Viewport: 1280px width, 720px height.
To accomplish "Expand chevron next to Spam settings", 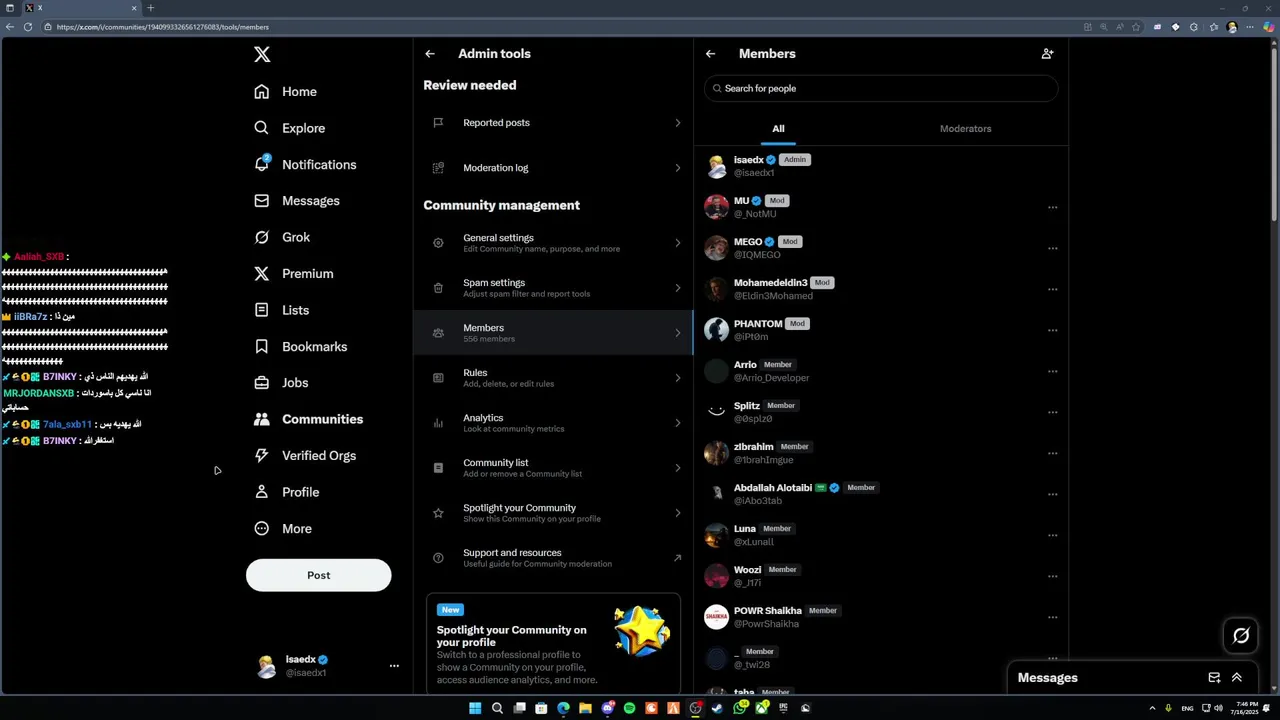I will 677,288.
